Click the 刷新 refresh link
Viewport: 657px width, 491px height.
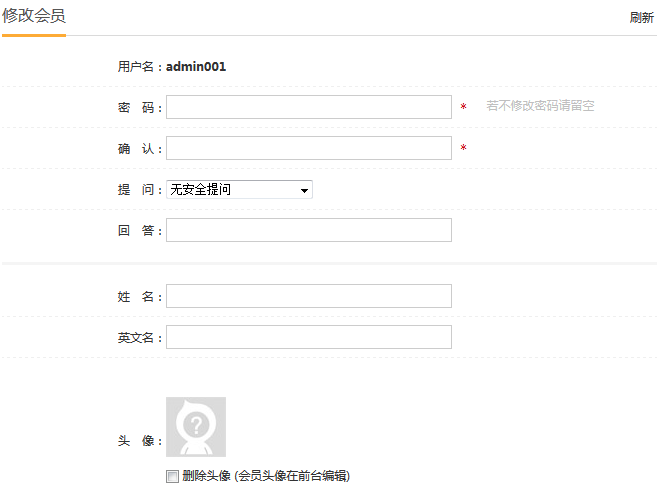(641, 18)
